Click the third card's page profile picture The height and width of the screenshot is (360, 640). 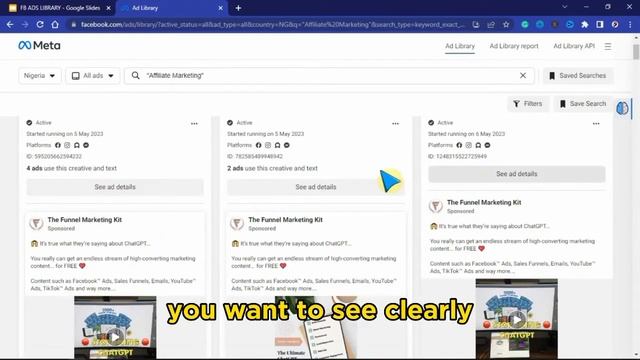[436, 206]
